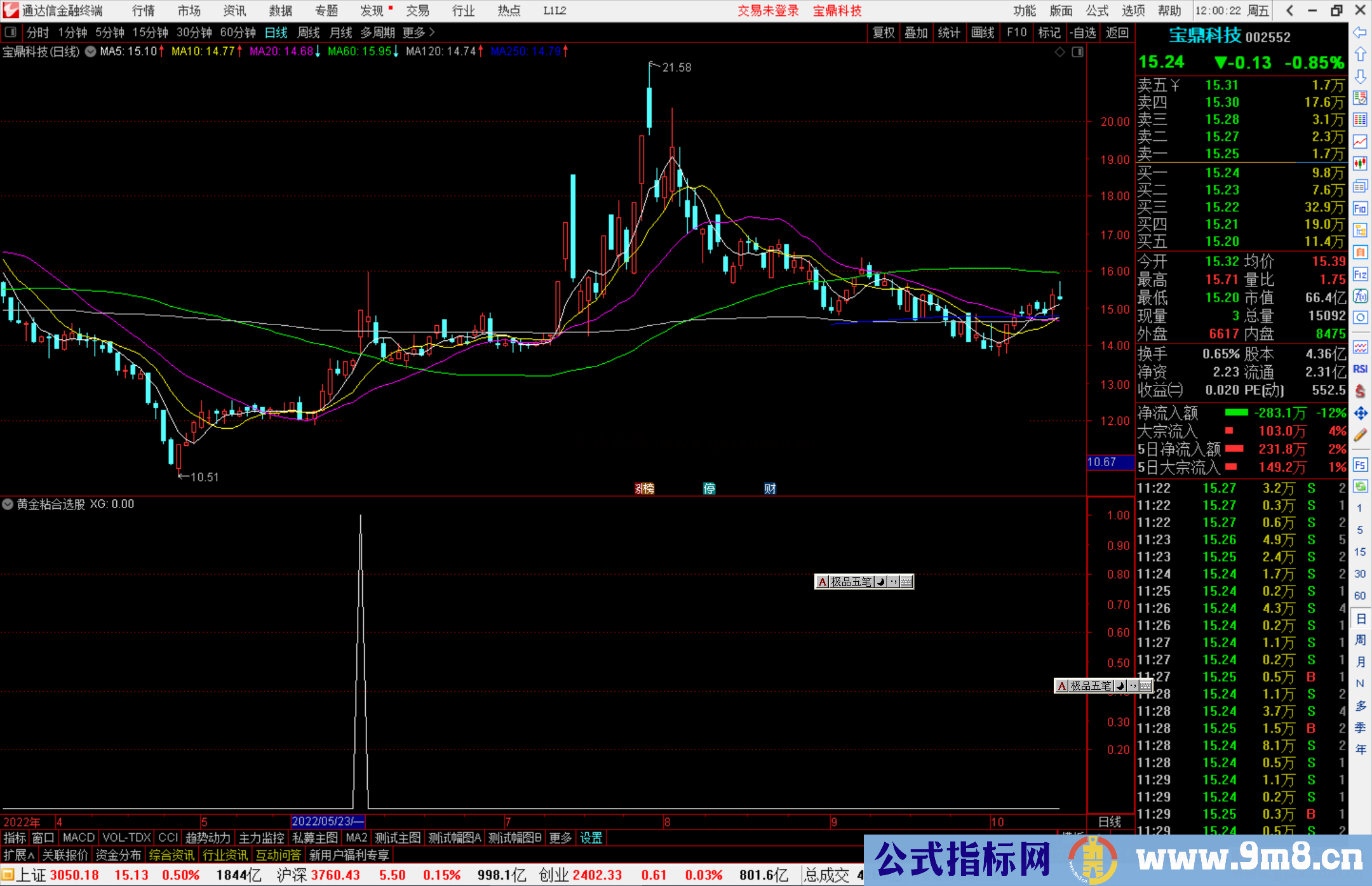
Task: Open the 多周期 multi-period dropdown
Action: (377, 32)
